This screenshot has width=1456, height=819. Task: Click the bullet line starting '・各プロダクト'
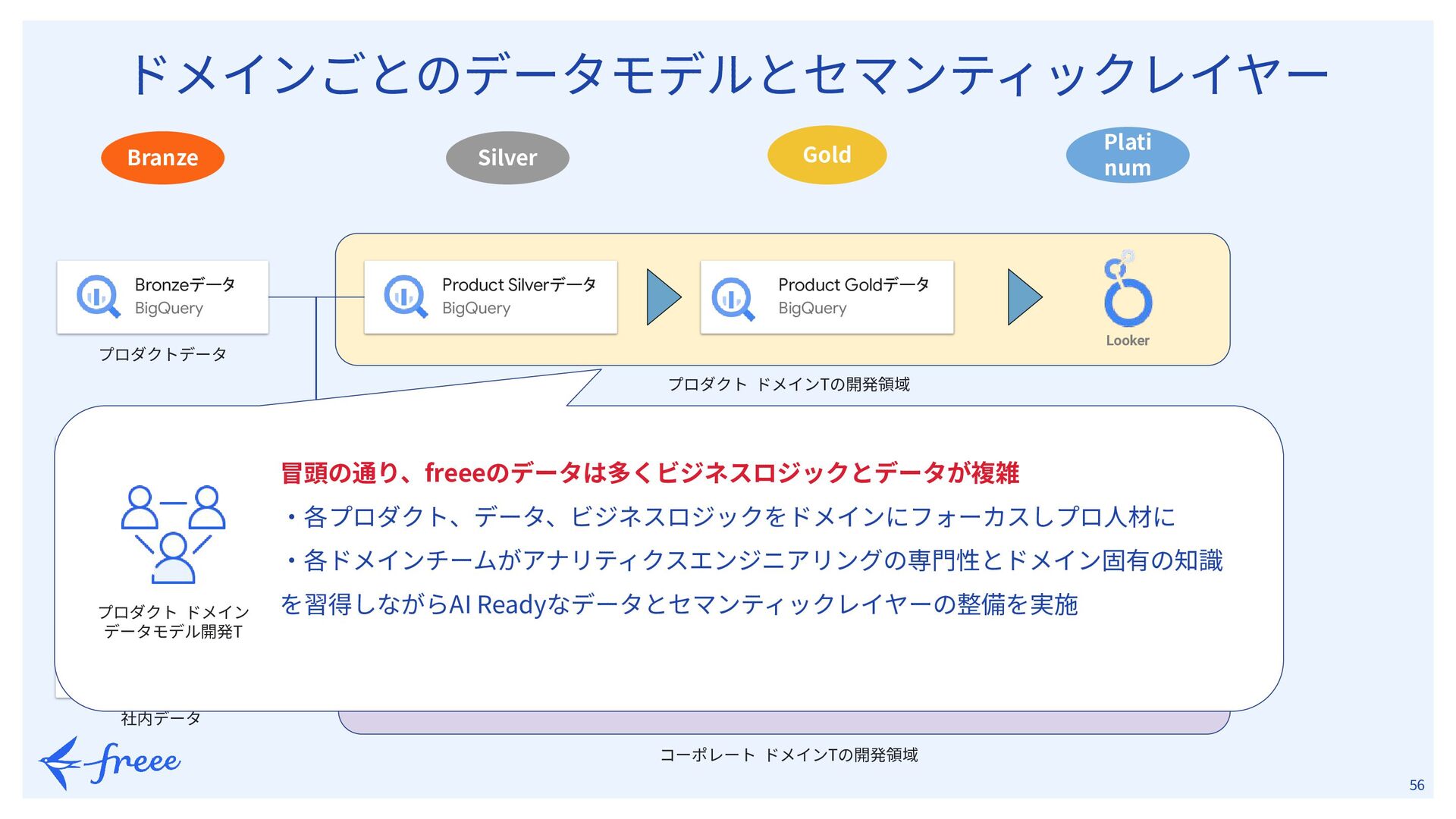tap(728, 517)
